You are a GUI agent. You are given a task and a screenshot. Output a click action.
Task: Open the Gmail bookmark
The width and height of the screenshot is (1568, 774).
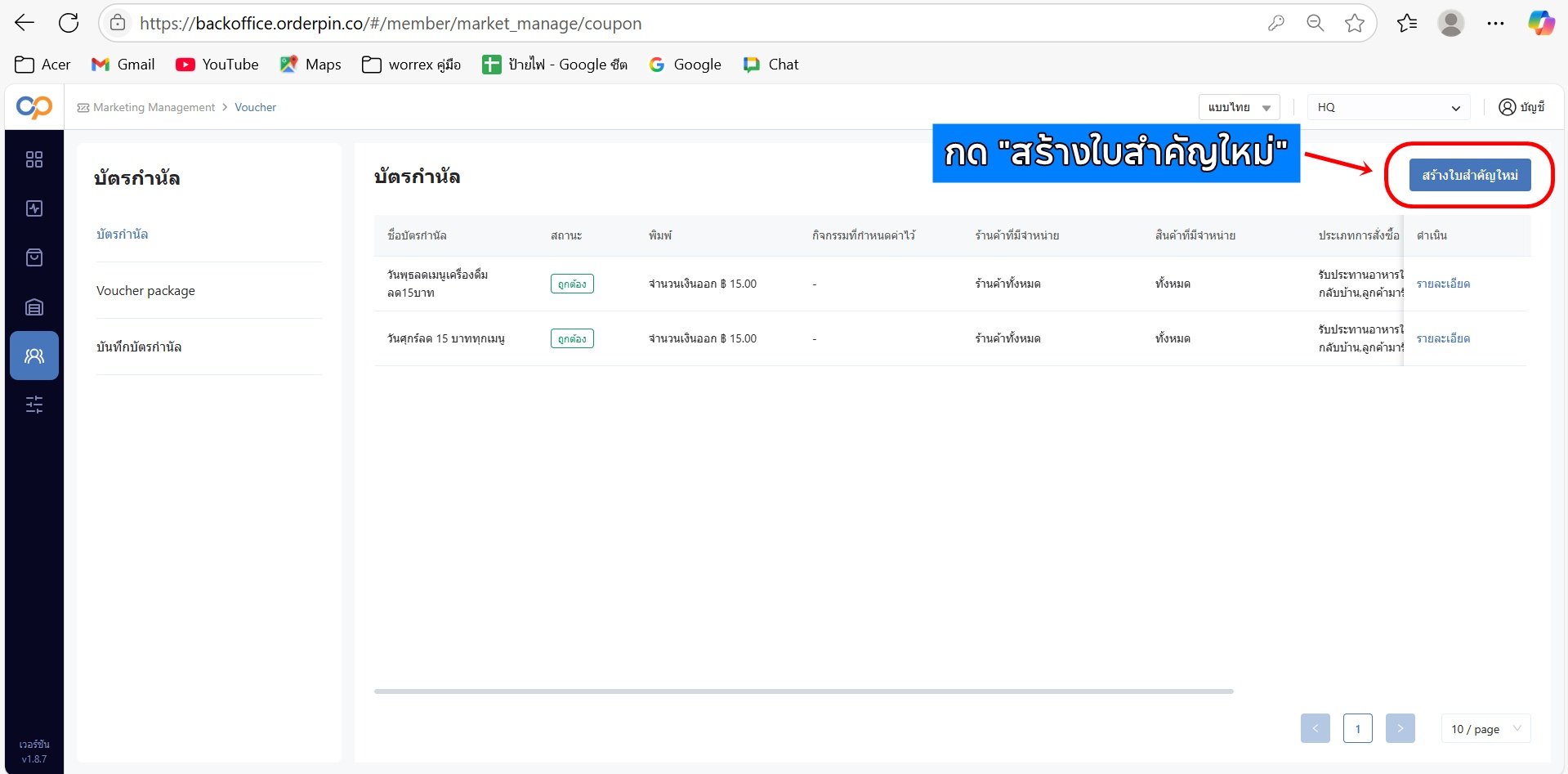123,65
